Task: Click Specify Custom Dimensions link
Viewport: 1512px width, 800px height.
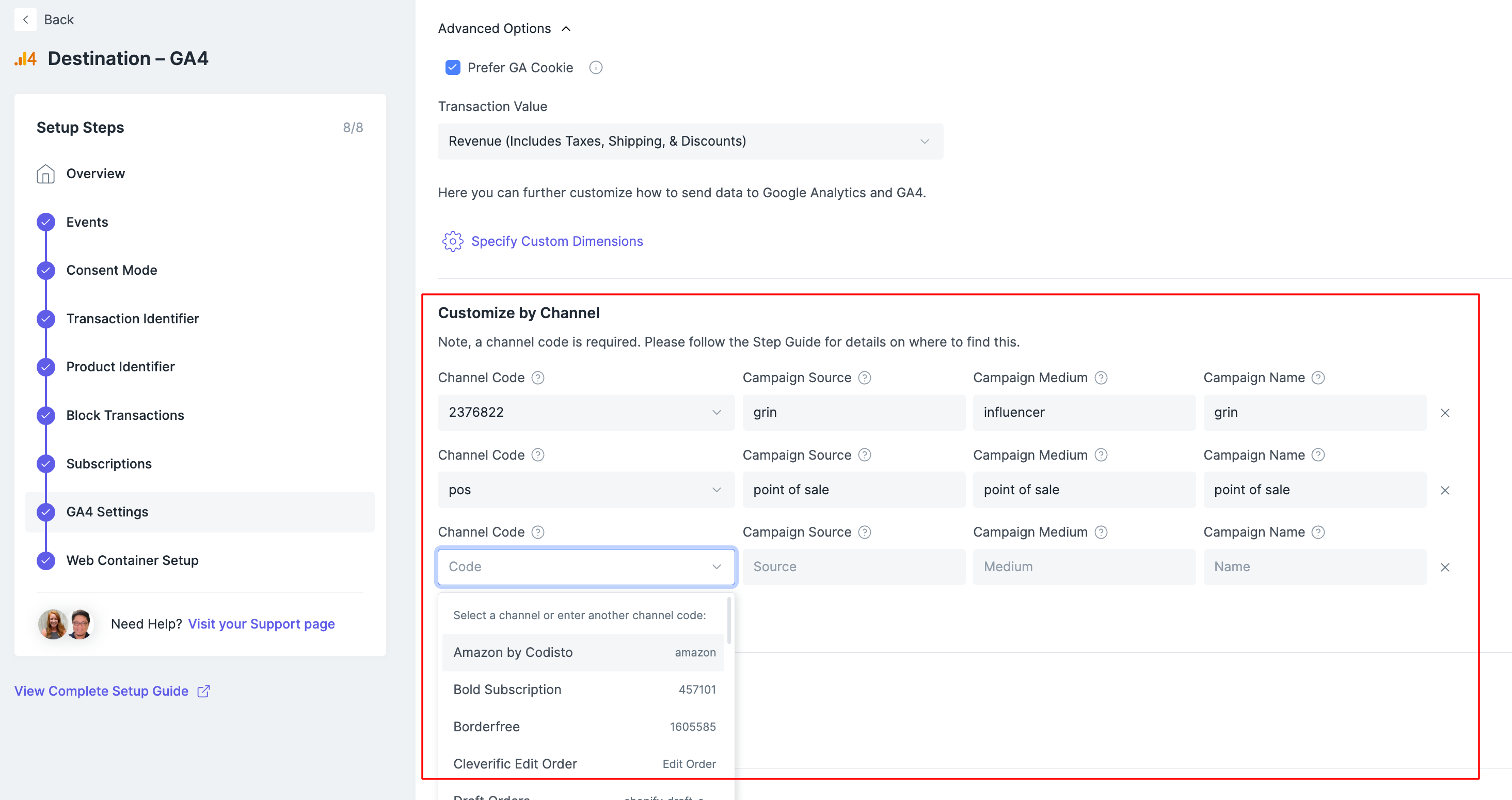Action: coord(556,241)
